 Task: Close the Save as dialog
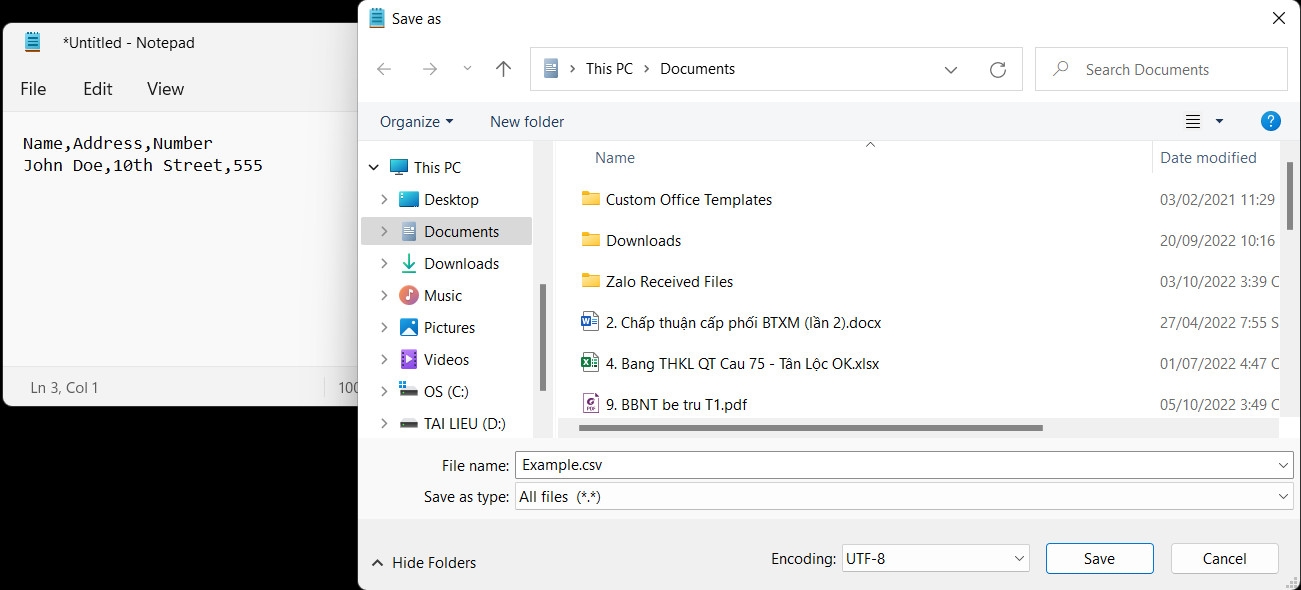tap(1278, 18)
